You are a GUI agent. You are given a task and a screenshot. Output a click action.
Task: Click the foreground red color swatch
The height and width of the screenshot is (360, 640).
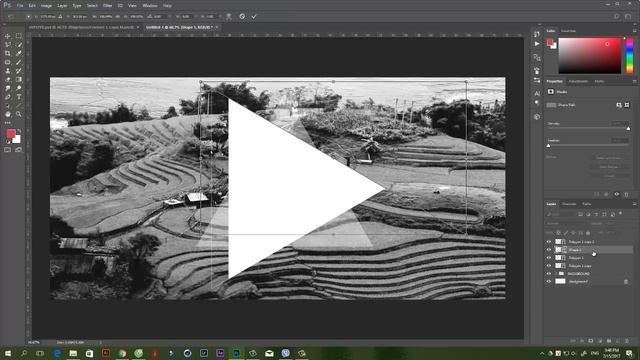point(11,134)
